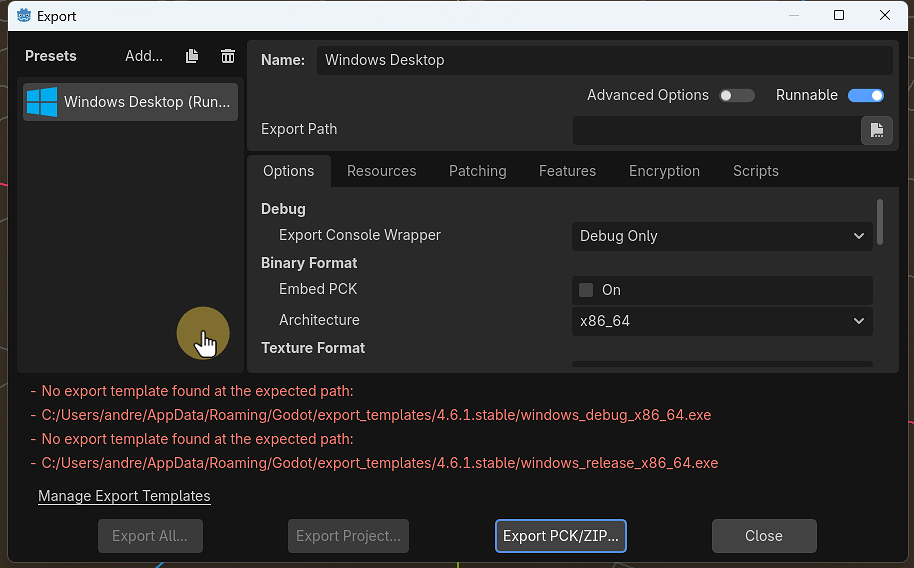Click the Windows logo preset icon
Image resolution: width=914 pixels, height=568 pixels.
point(42,102)
